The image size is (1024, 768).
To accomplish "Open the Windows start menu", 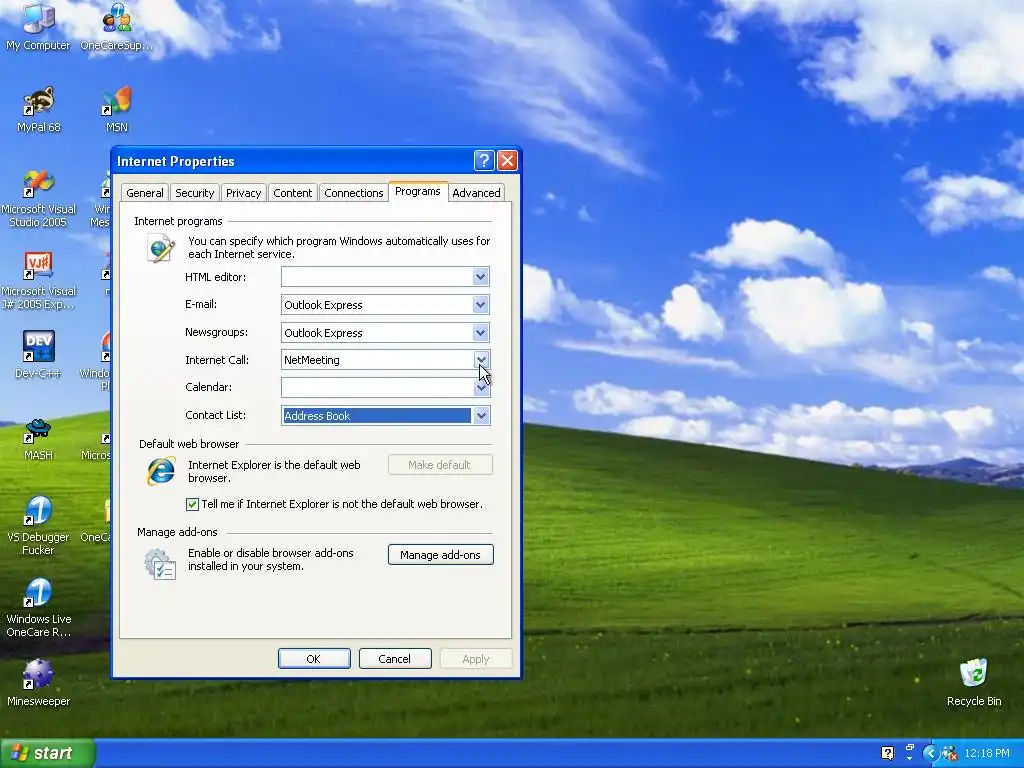I will tap(48, 753).
